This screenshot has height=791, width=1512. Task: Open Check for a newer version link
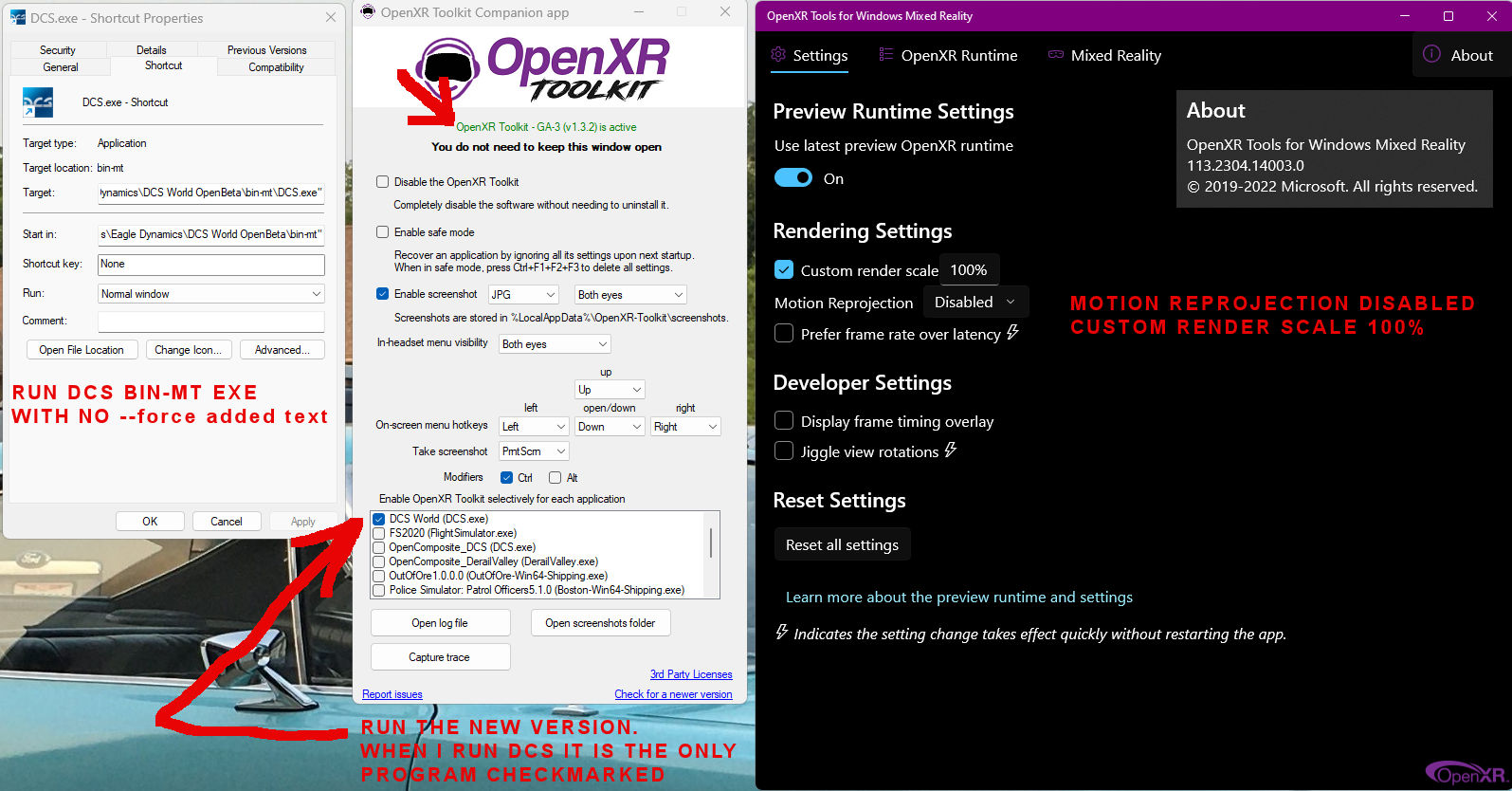(x=673, y=694)
